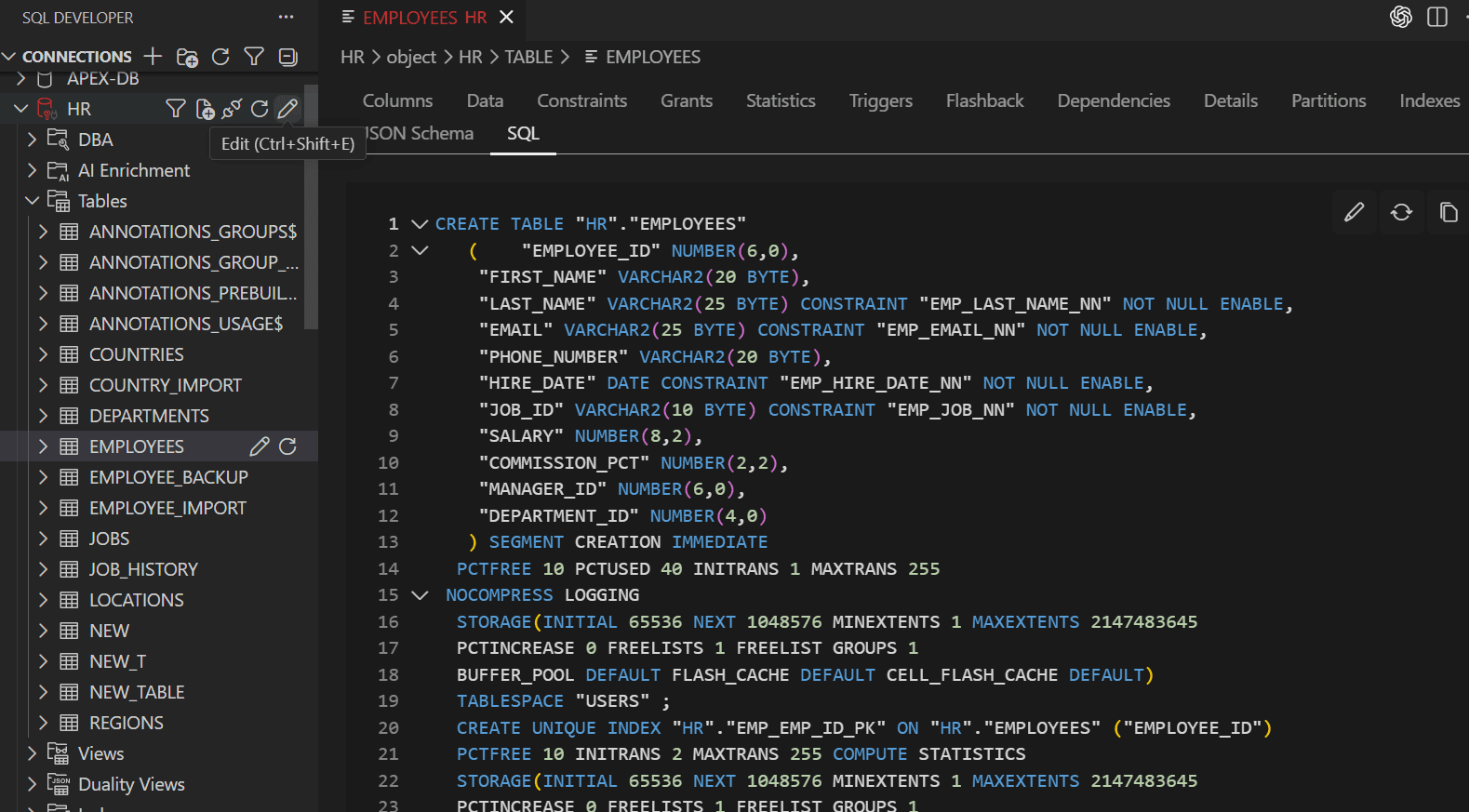Viewport: 1469px width, 812px height.
Task: Fold the NOCOMPRESS block at line 15
Action: (x=420, y=595)
